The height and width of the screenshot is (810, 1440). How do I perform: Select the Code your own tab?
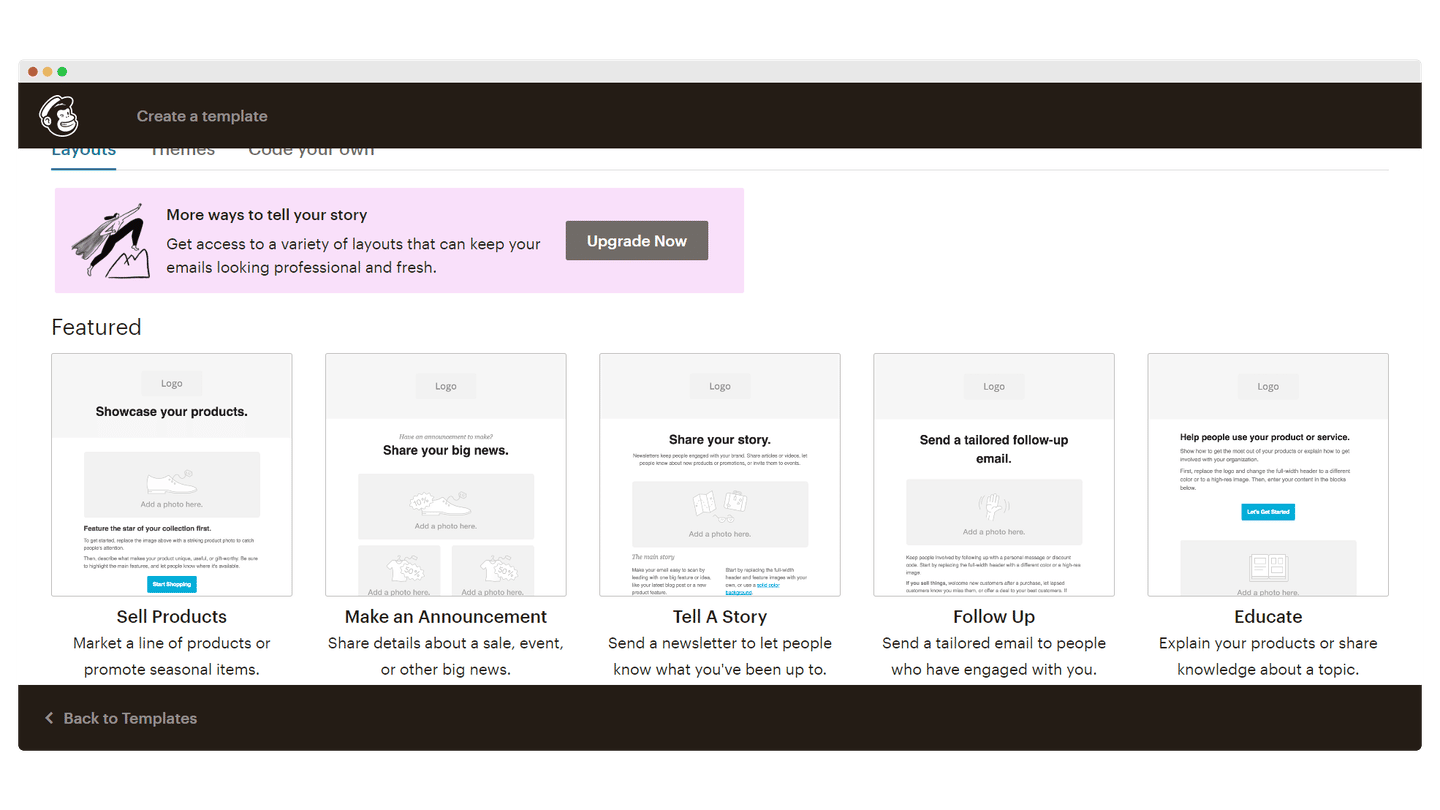coord(311,152)
